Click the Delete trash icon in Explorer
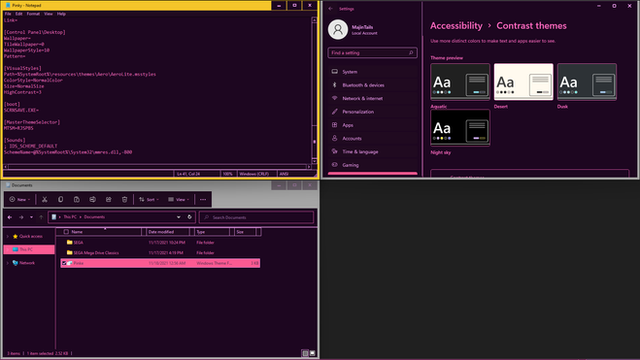Viewport: 640px width, 360px height. pyautogui.click(x=124, y=200)
